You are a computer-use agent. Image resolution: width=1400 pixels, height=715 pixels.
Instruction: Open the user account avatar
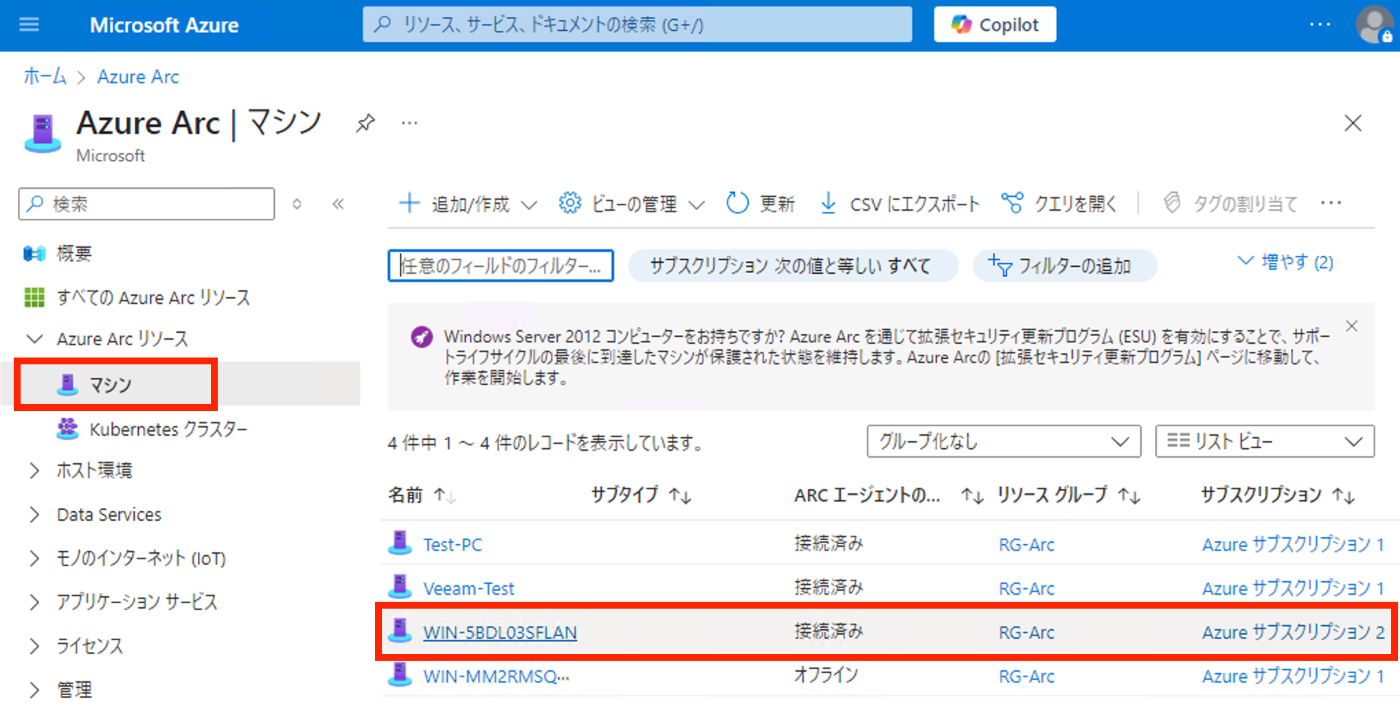(x=1375, y=25)
